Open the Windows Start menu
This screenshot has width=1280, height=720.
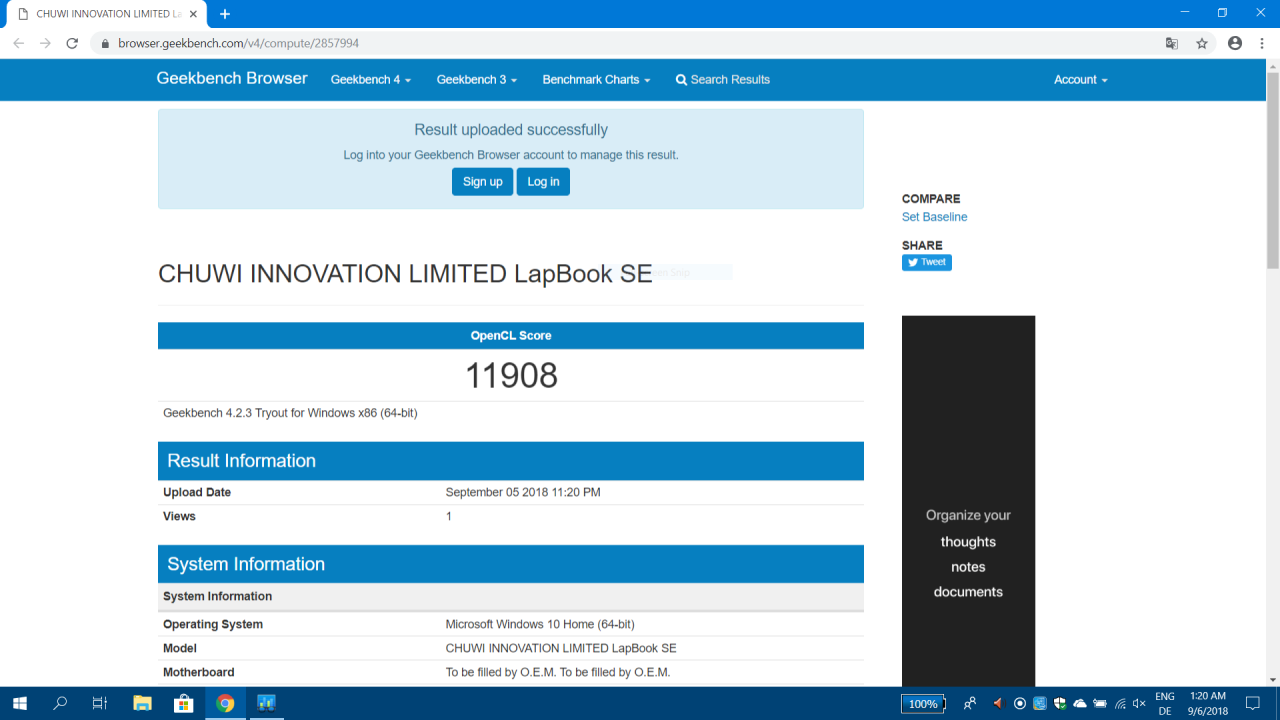tap(19, 703)
